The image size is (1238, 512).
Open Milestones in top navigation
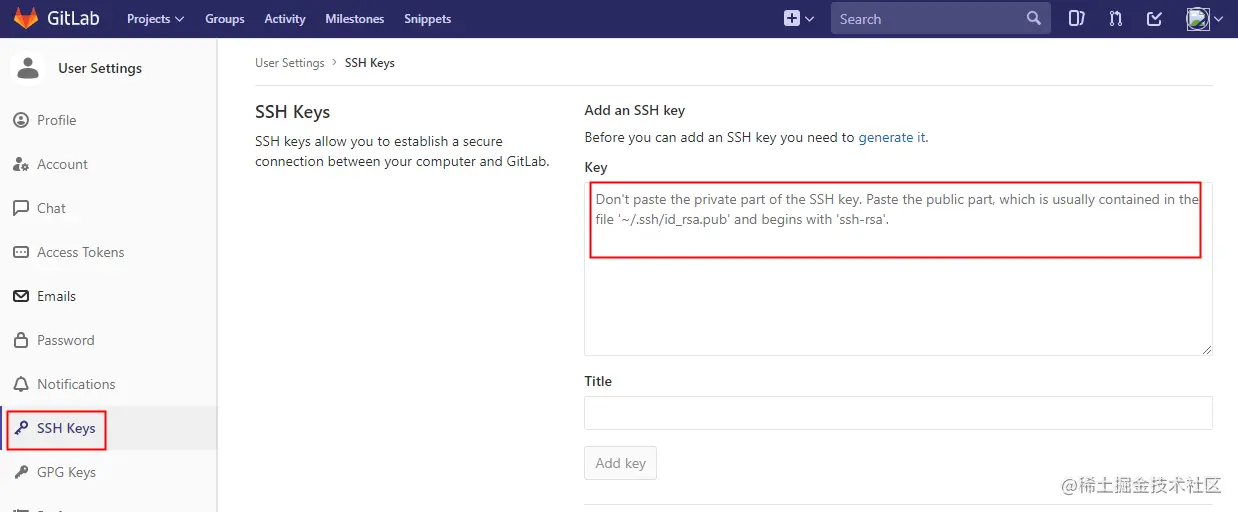tap(355, 19)
